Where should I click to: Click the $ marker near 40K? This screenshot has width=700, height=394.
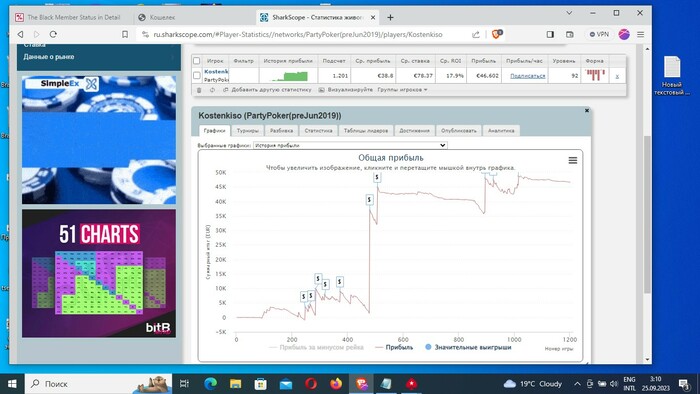(369, 200)
